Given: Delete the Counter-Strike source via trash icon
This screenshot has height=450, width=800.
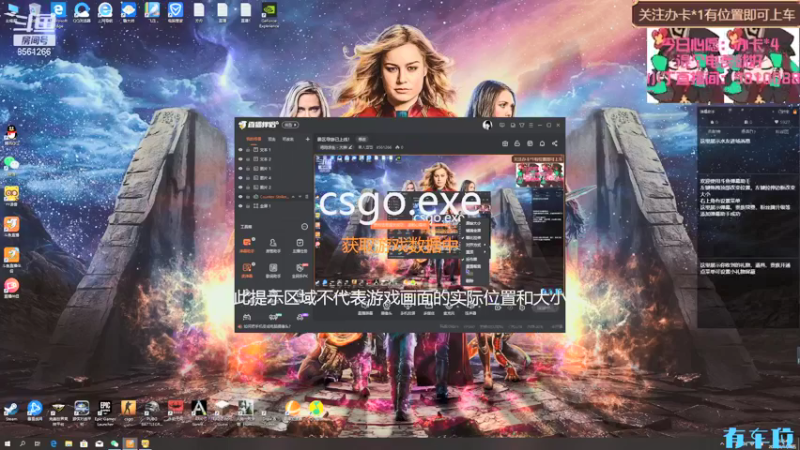Looking at the screenshot, I should tap(307, 196).
